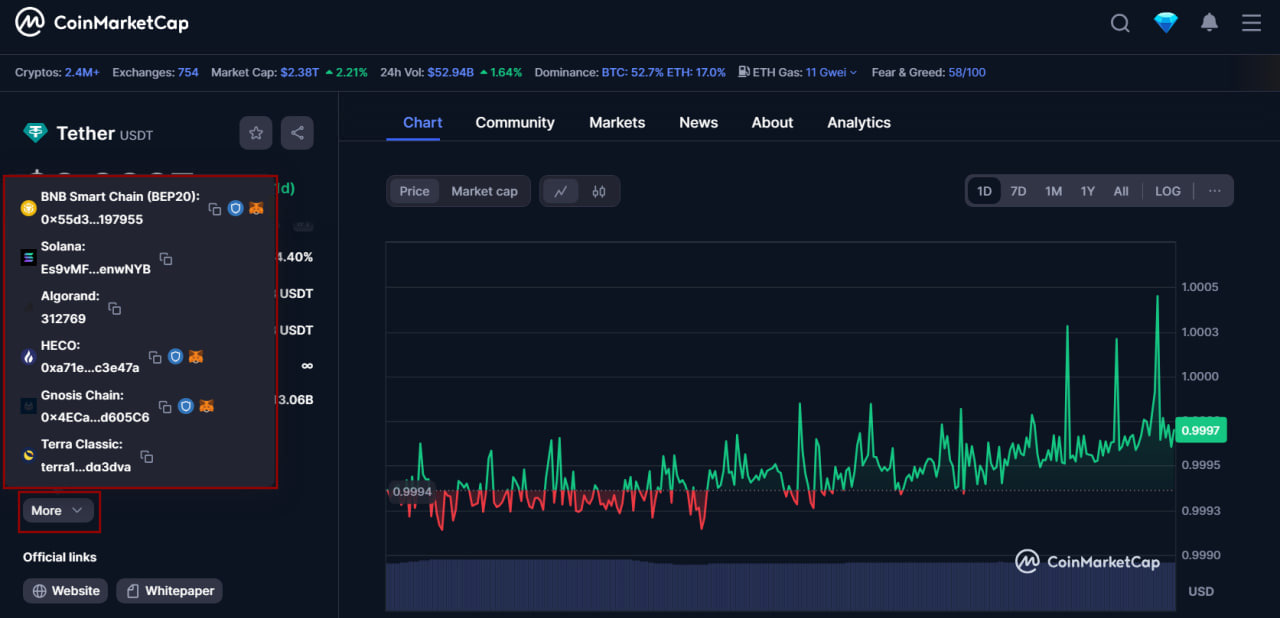Image resolution: width=1280 pixels, height=618 pixels.
Task: Select the 1M time range
Action: pos(1053,191)
